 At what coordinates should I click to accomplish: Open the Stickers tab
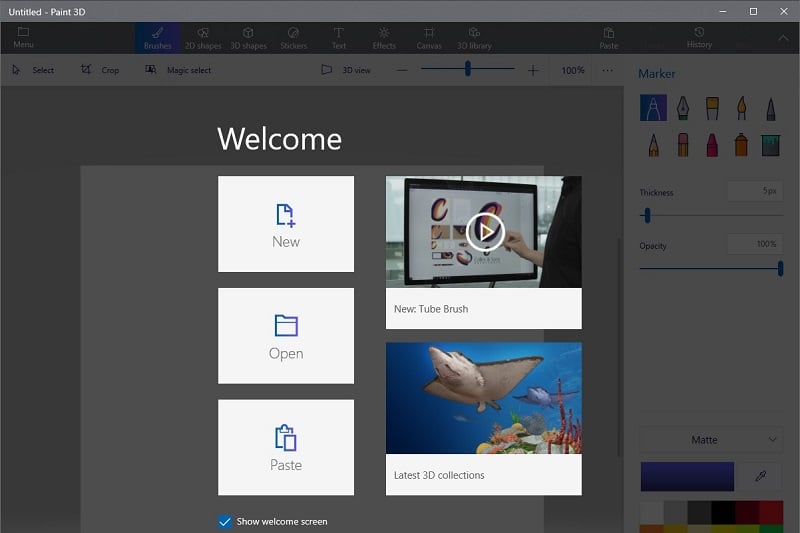click(293, 38)
